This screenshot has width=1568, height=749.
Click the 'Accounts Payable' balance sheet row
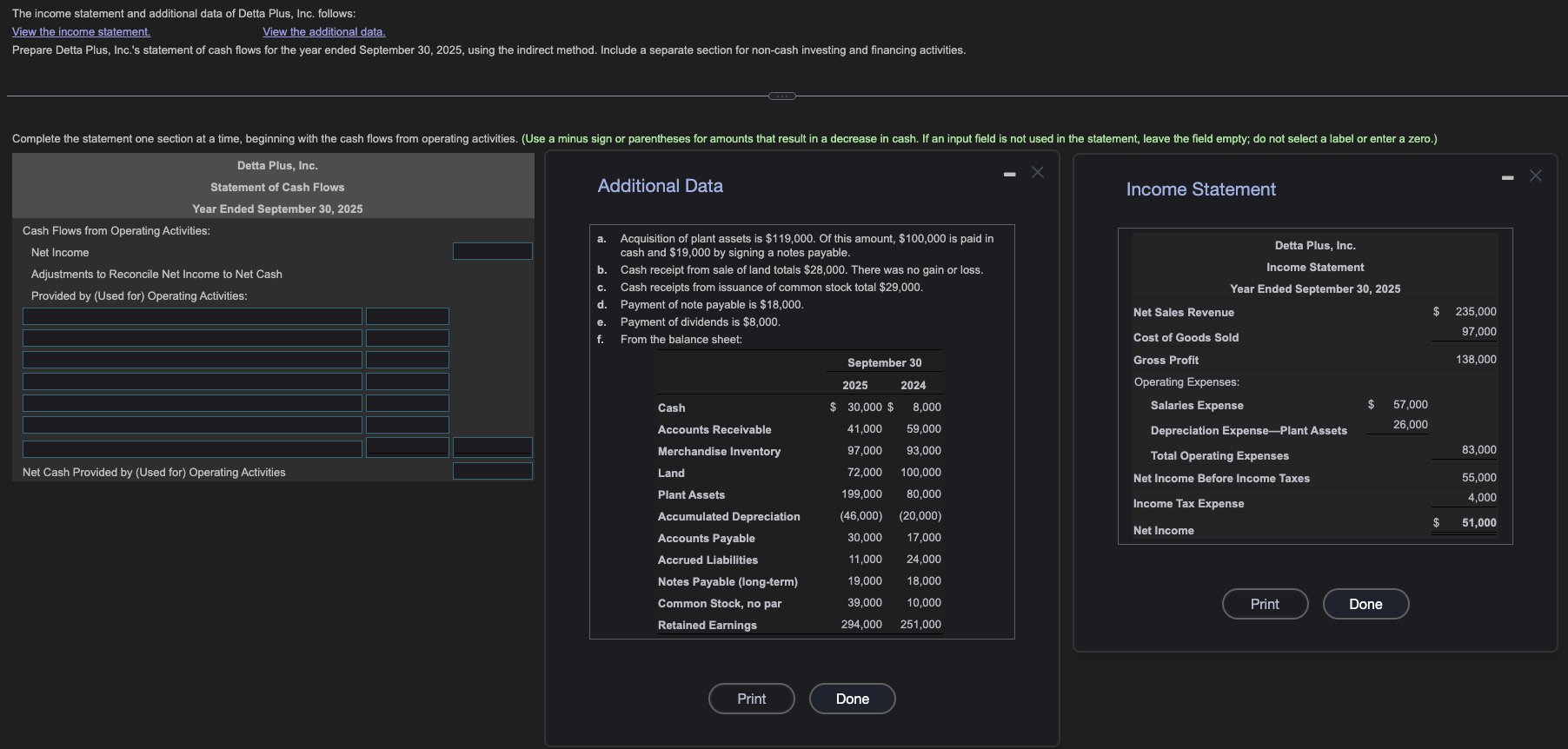point(800,538)
